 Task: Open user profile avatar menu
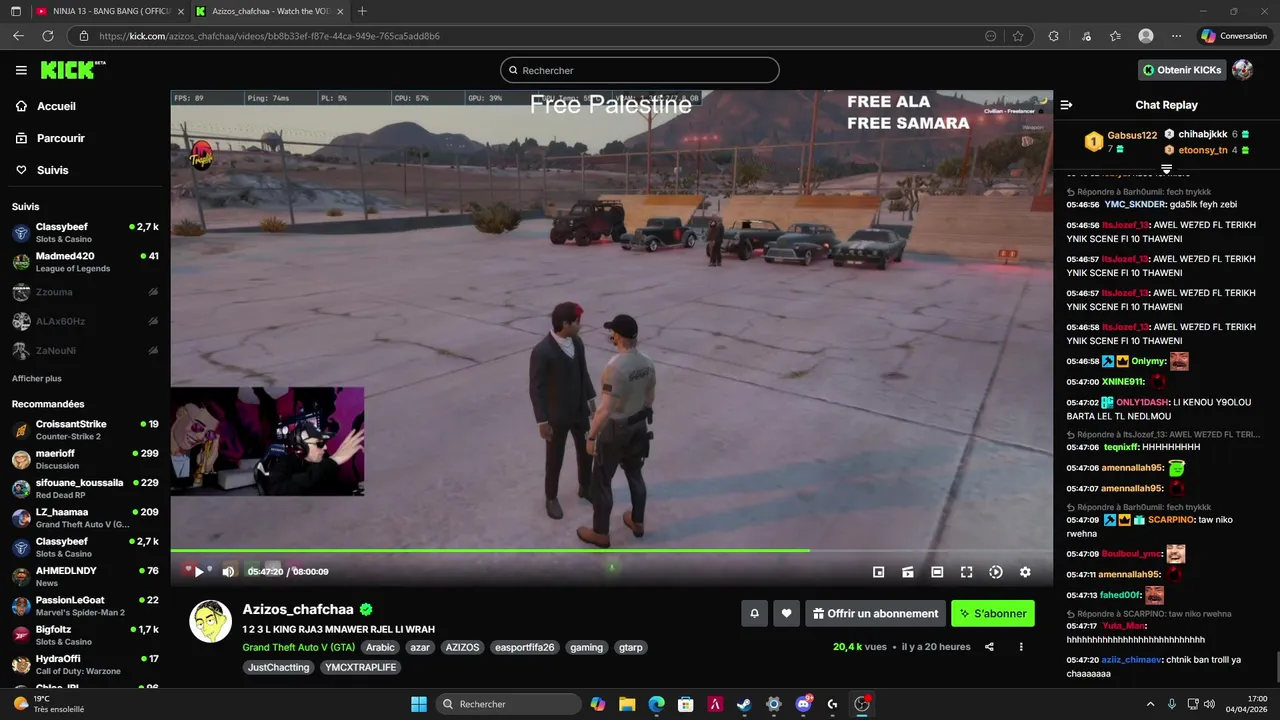click(1242, 70)
